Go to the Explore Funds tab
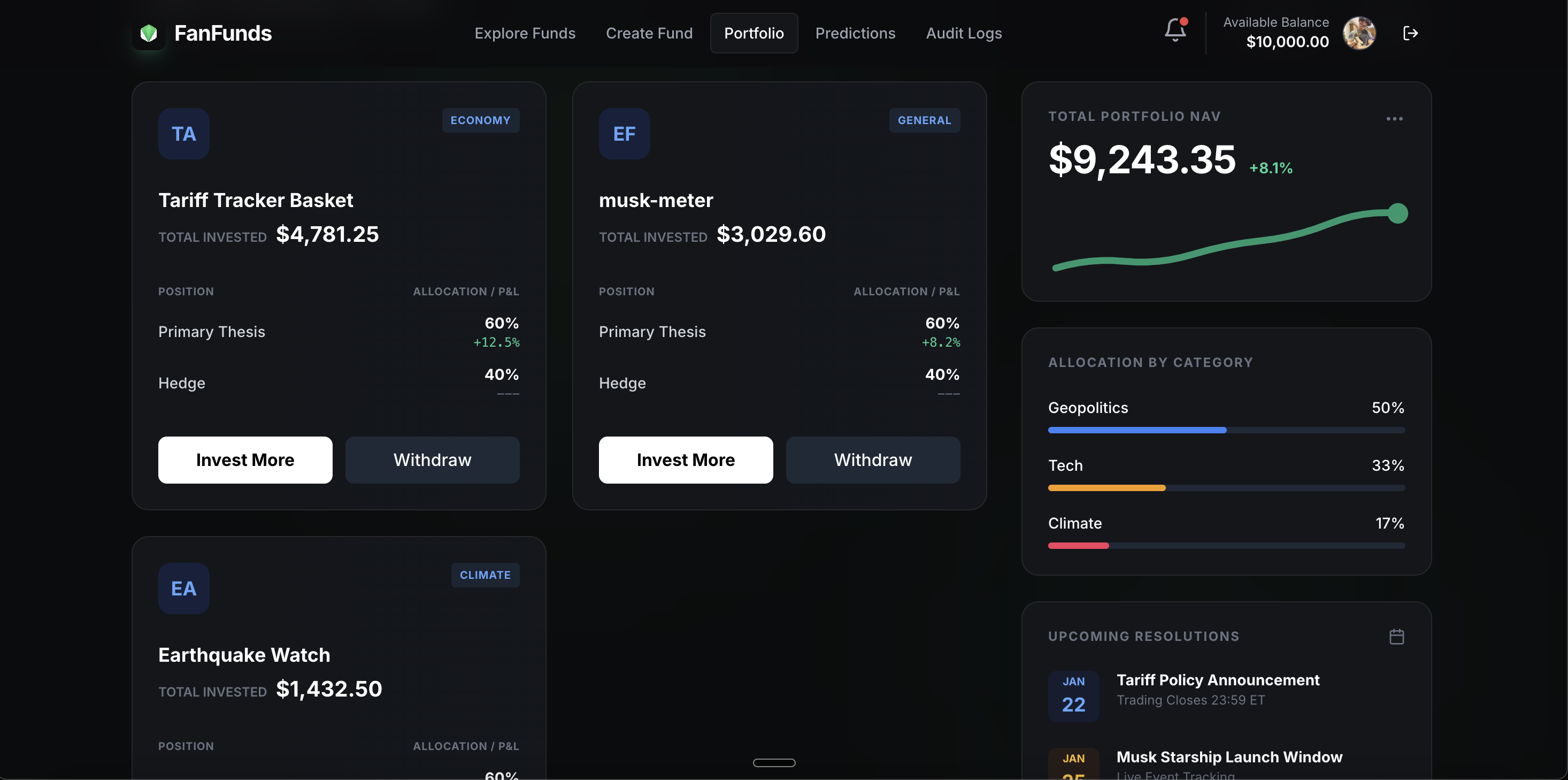Image resolution: width=1568 pixels, height=780 pixels. coord(525,34)
